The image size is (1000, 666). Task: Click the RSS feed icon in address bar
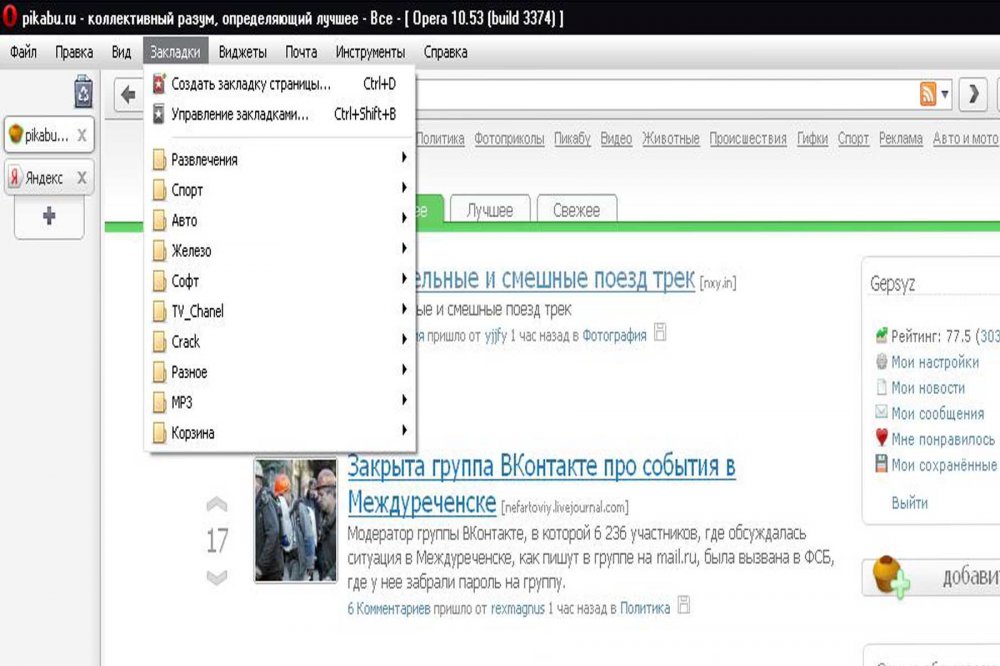pyautogui.click(x=927, y=94)
